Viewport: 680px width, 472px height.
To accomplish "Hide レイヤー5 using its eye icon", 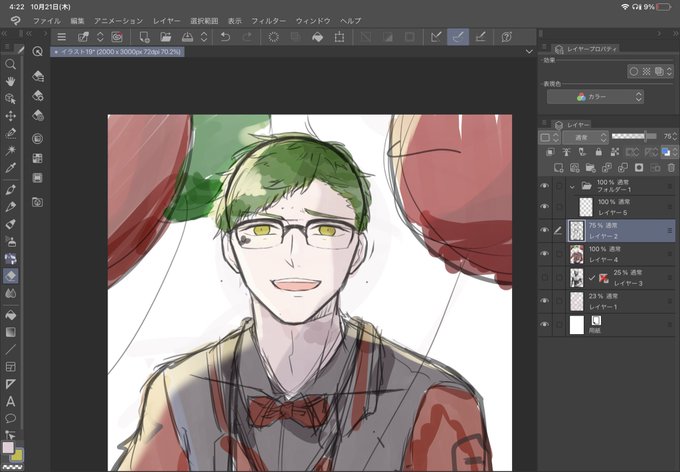I will [544, 206].
